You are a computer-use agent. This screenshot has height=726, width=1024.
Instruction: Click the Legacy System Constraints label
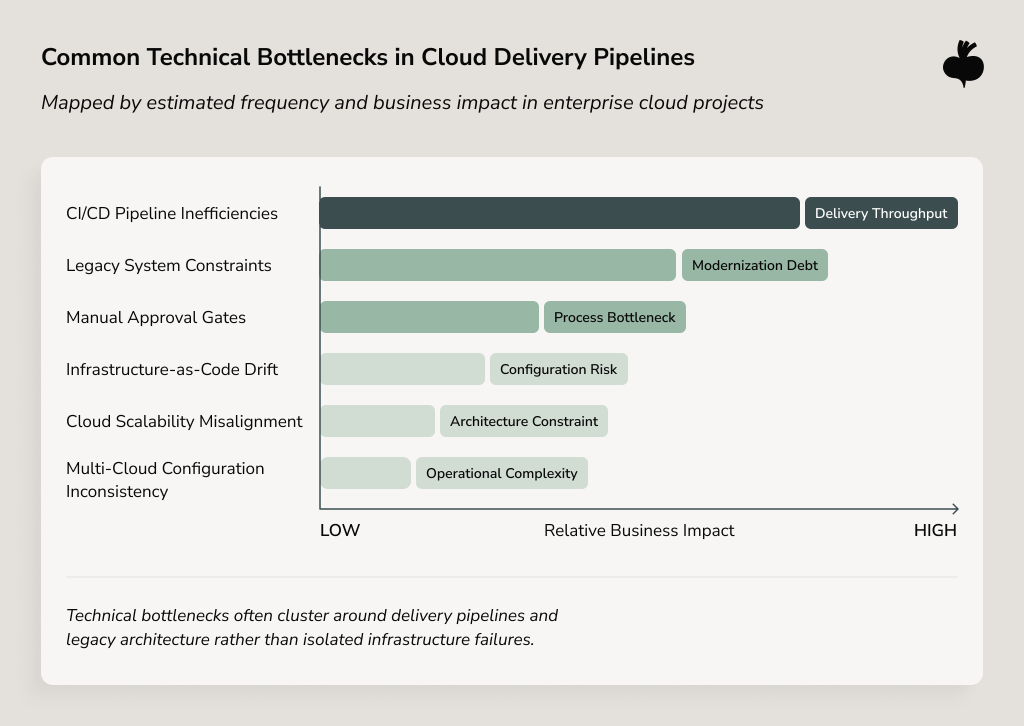click(x=168, y=265)
